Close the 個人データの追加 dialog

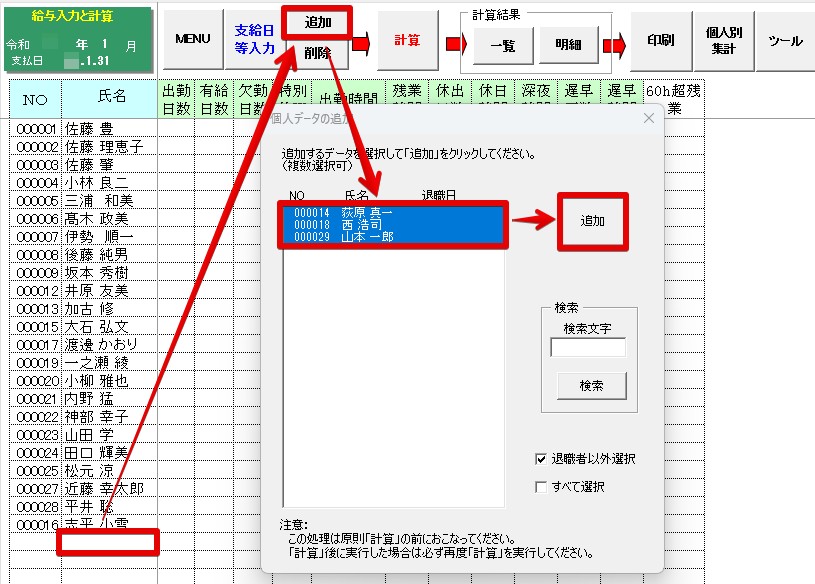tap(648, 118)
